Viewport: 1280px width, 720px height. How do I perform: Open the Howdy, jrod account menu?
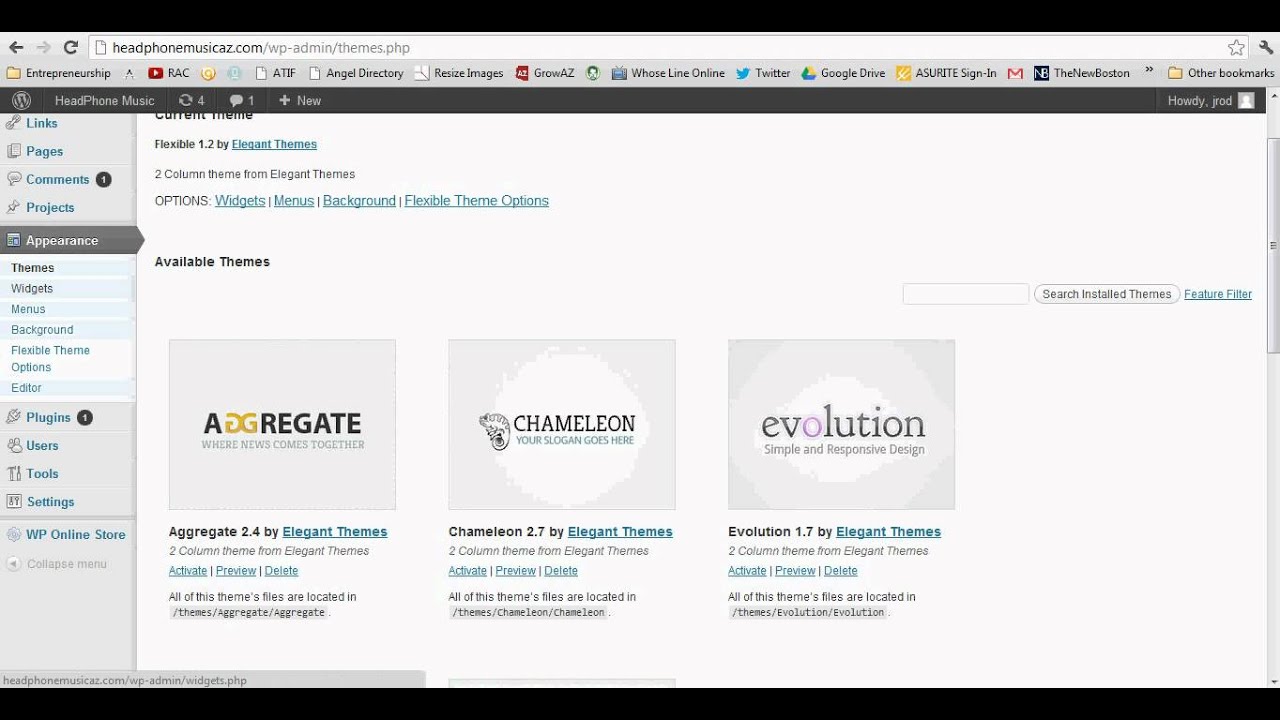1210,100
